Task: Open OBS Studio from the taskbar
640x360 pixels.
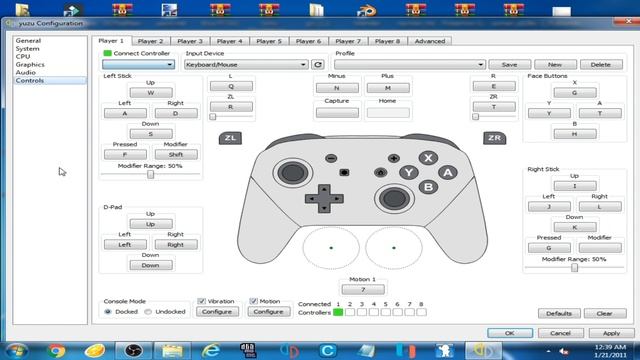Action: (x=133, y=351)
